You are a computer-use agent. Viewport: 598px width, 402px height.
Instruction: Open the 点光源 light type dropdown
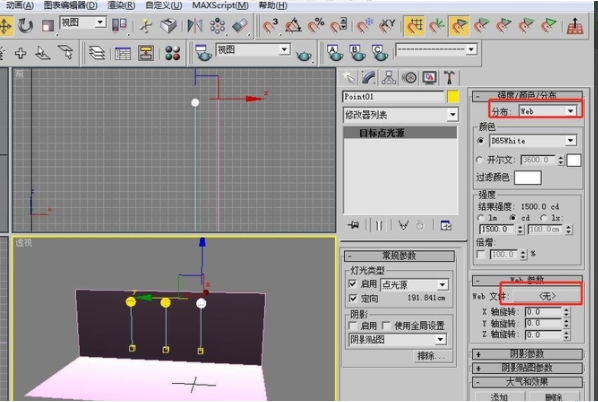[x=414, y=285]
